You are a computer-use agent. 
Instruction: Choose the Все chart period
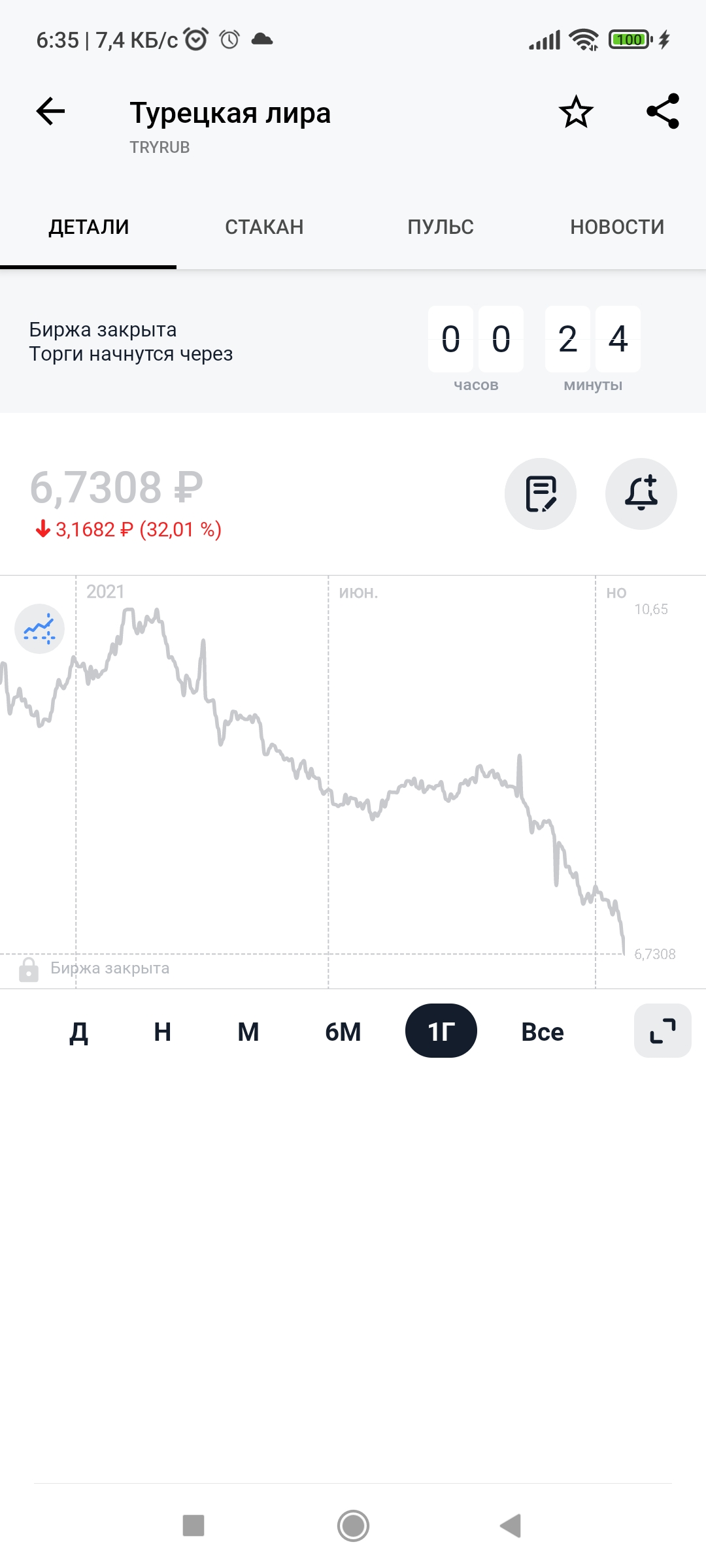[543, 1032]
